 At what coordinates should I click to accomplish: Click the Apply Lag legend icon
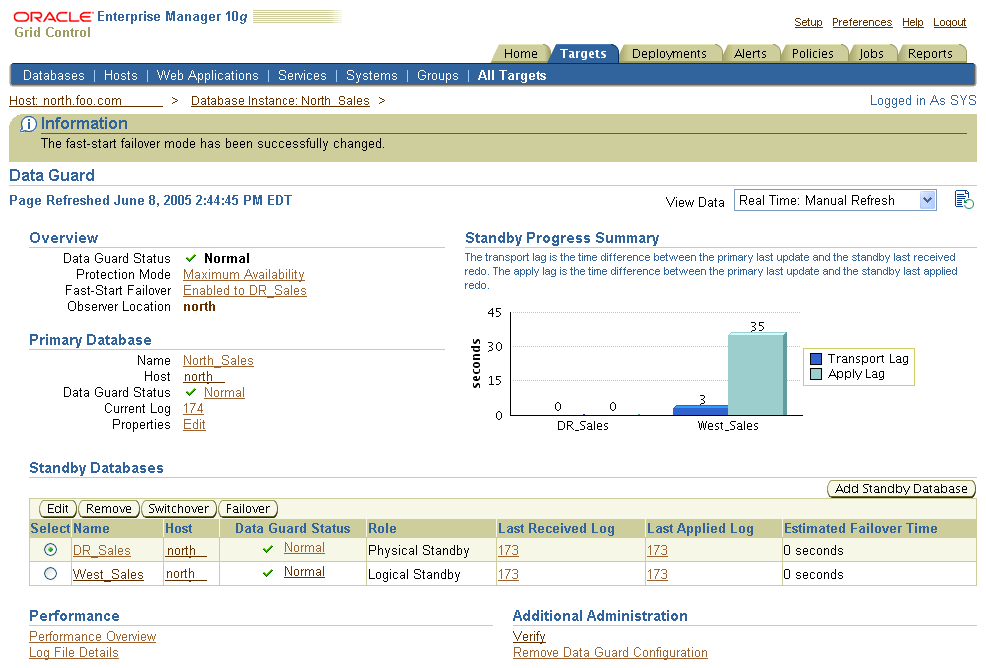[817, 374]
